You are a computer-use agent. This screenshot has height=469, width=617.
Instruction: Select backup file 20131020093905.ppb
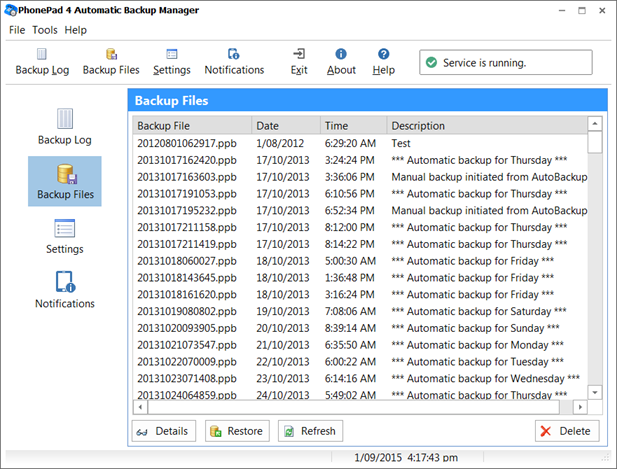tap(187, 328)
